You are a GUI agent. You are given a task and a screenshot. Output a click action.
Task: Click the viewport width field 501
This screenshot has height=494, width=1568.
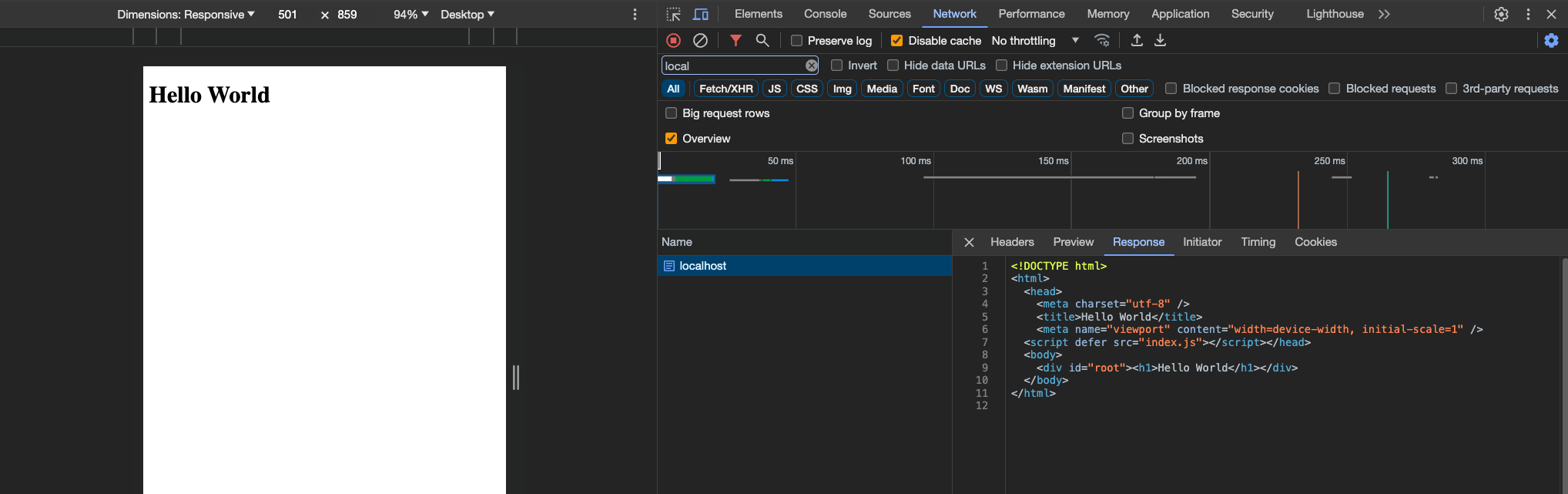(287, 14)
